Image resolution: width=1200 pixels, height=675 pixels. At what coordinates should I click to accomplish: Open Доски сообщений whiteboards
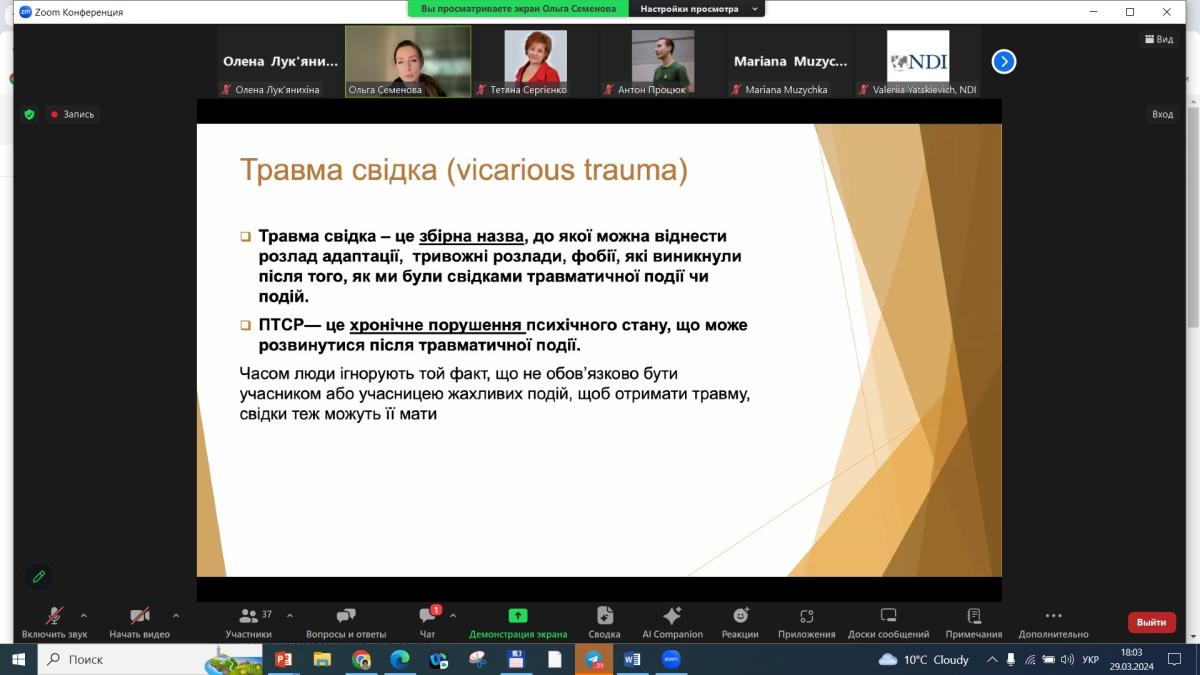(888, 622)
